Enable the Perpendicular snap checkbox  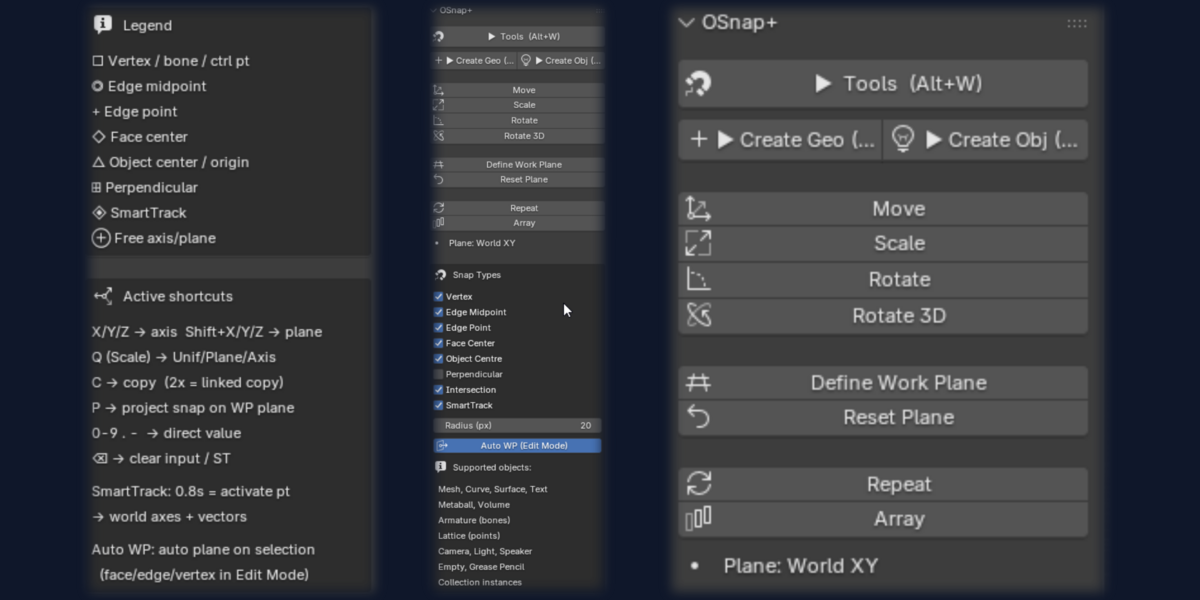click(x=439, y=374)
